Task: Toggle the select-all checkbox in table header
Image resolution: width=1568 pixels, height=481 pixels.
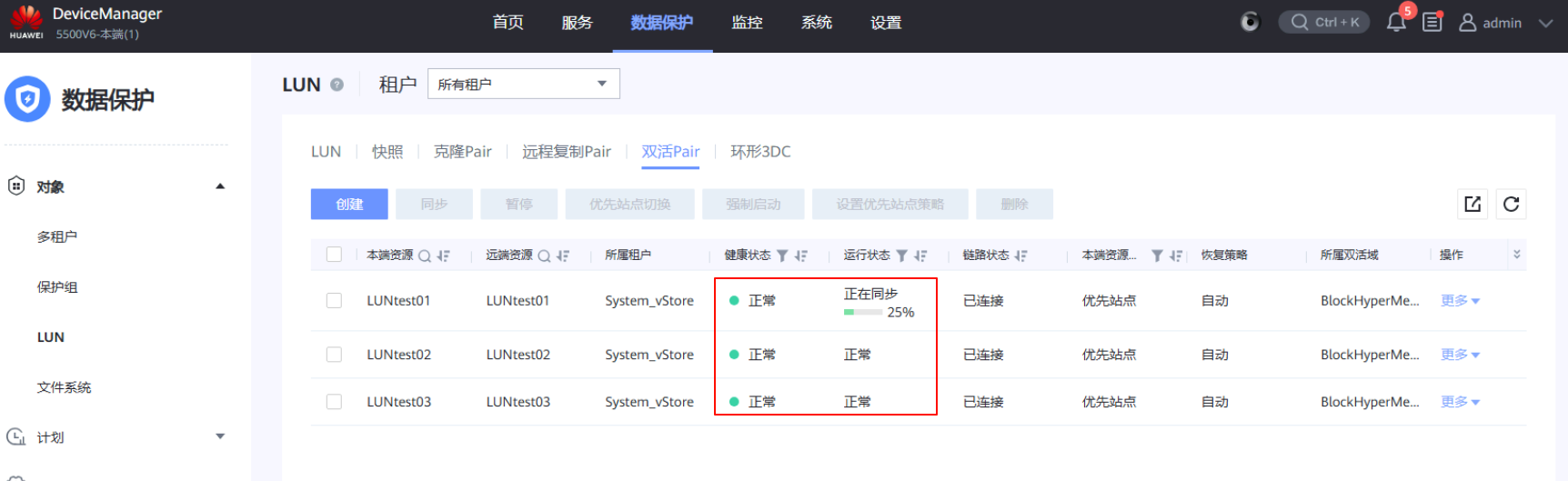Action: tap(334, 255)
